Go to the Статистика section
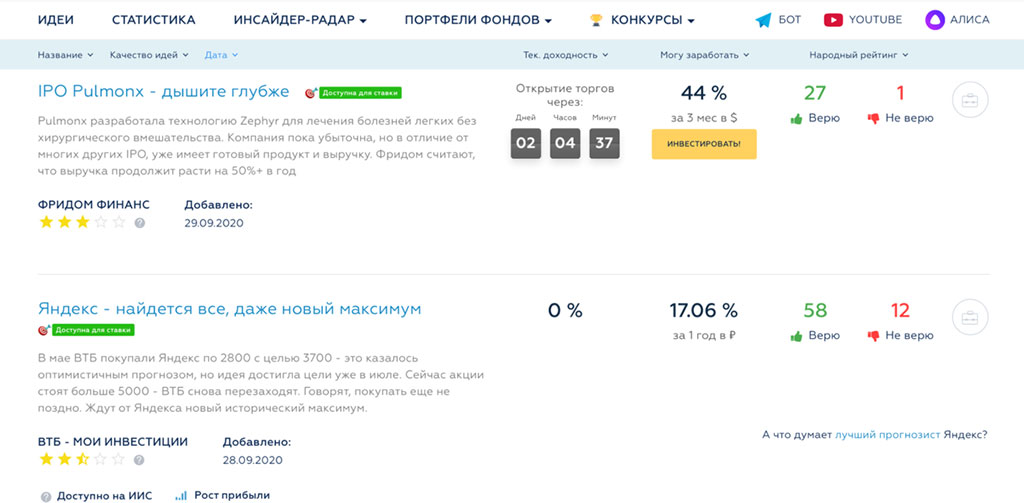Image resolution: width=1024 pixels, height=503 pixels. 153,20
